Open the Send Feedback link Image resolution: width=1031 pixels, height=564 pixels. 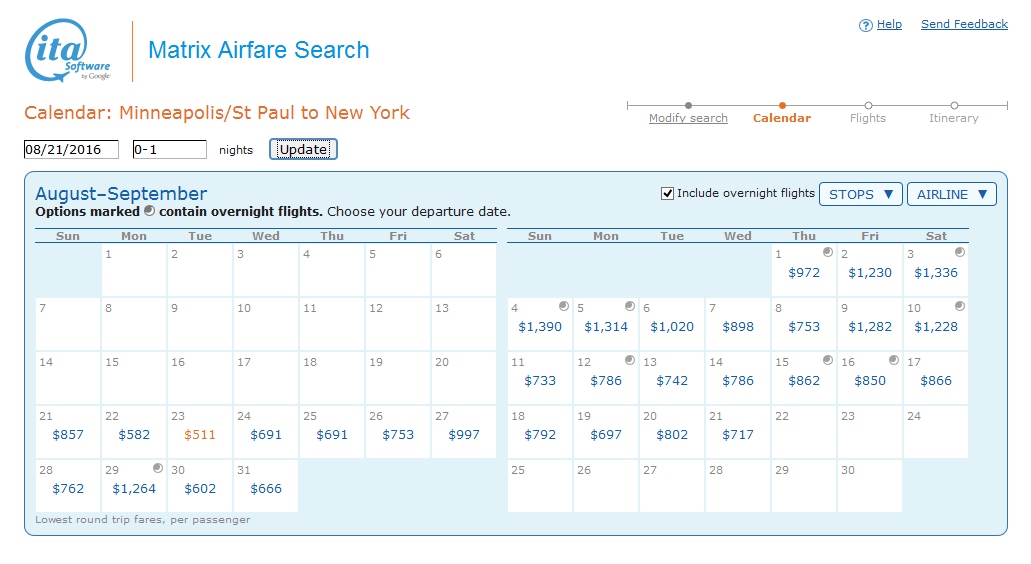(964, 24)
